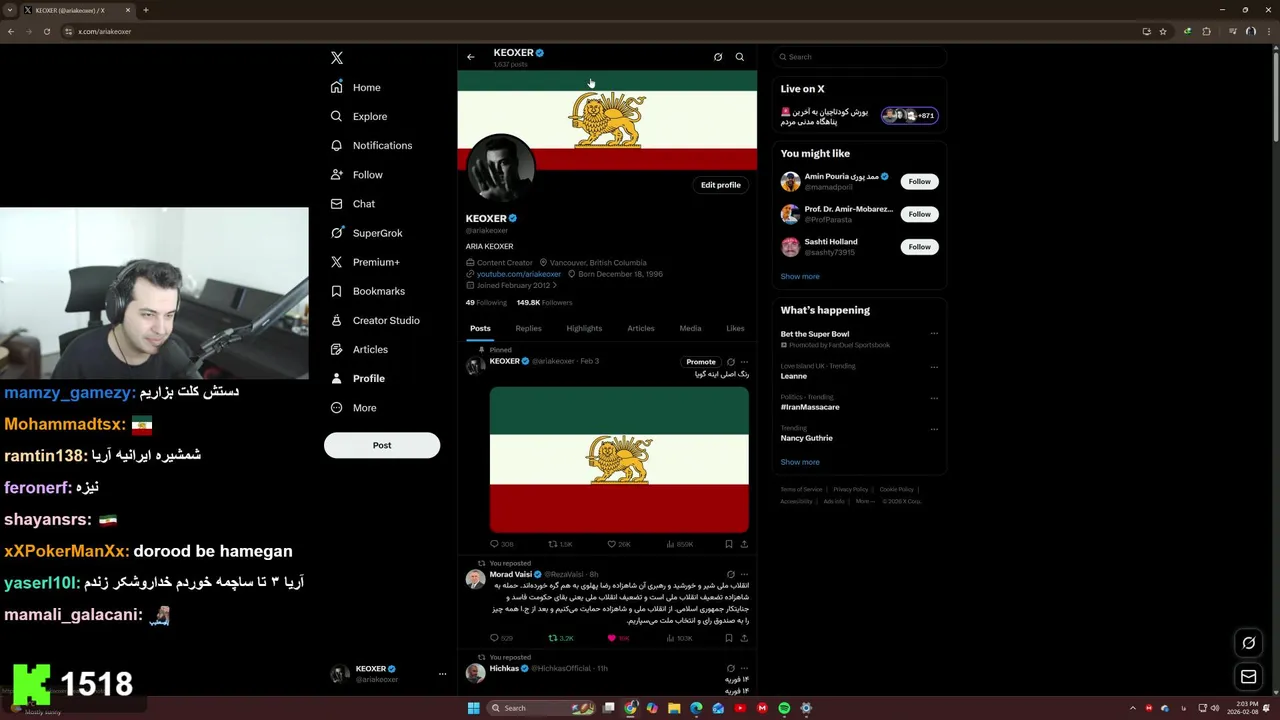Select the Posts tab
This screenshot has width=1280, height=720.
click(x=480, y=328)
